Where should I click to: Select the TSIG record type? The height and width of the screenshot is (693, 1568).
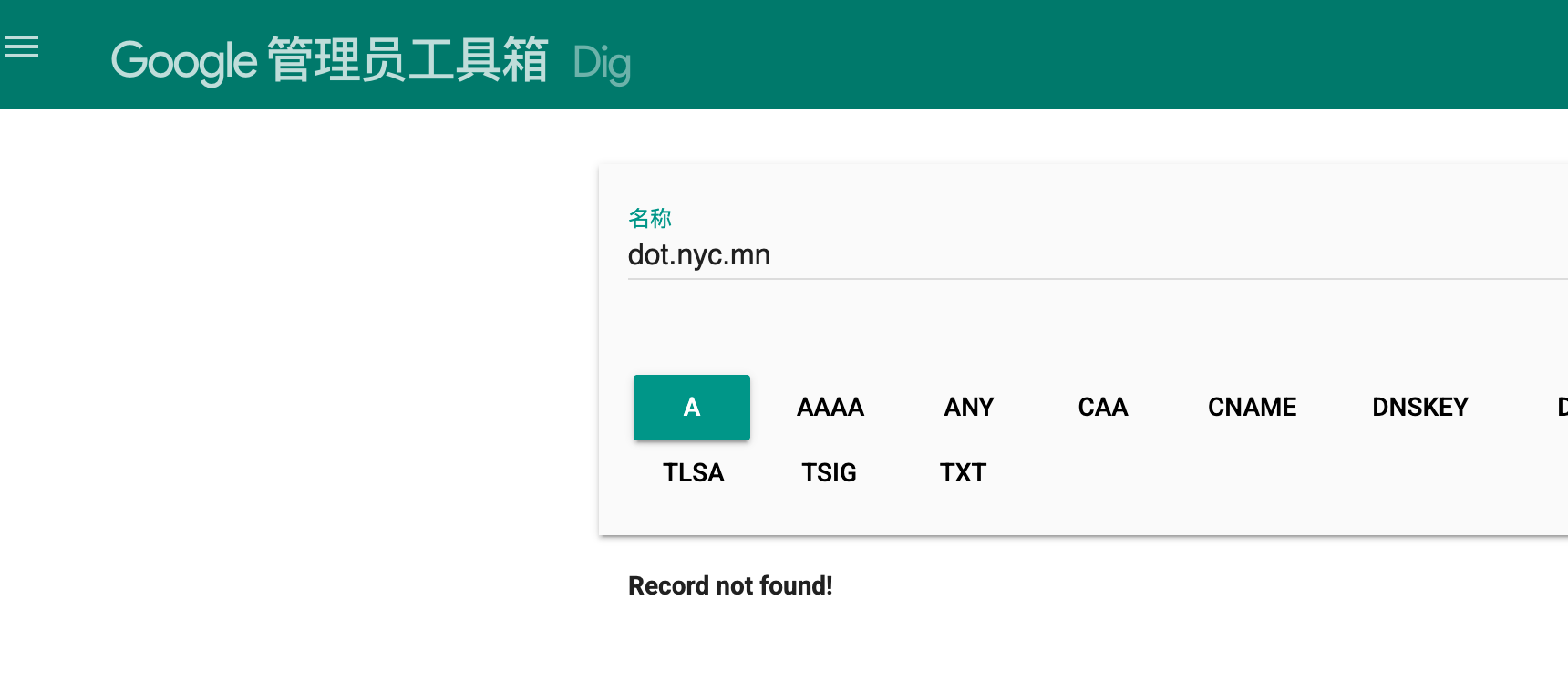click(829, 473)
